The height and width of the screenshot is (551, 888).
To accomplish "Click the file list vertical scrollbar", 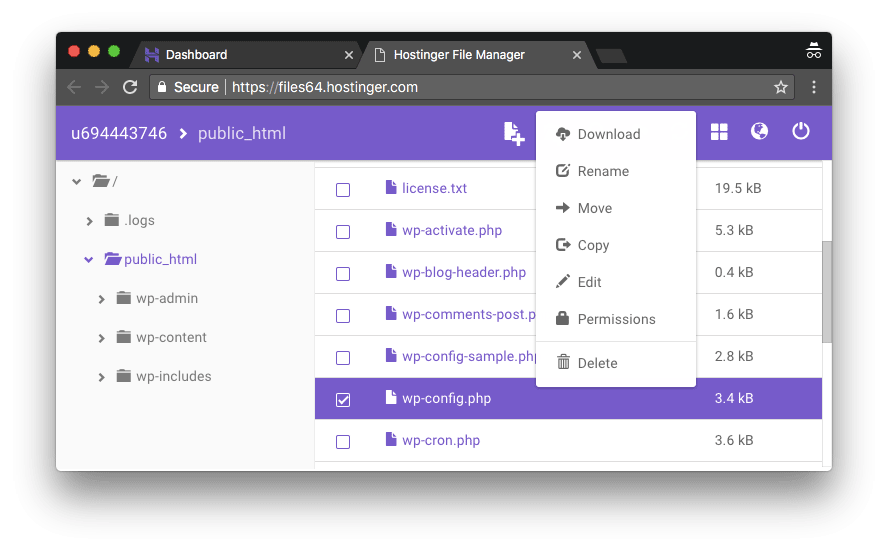I will click(827, 292).
